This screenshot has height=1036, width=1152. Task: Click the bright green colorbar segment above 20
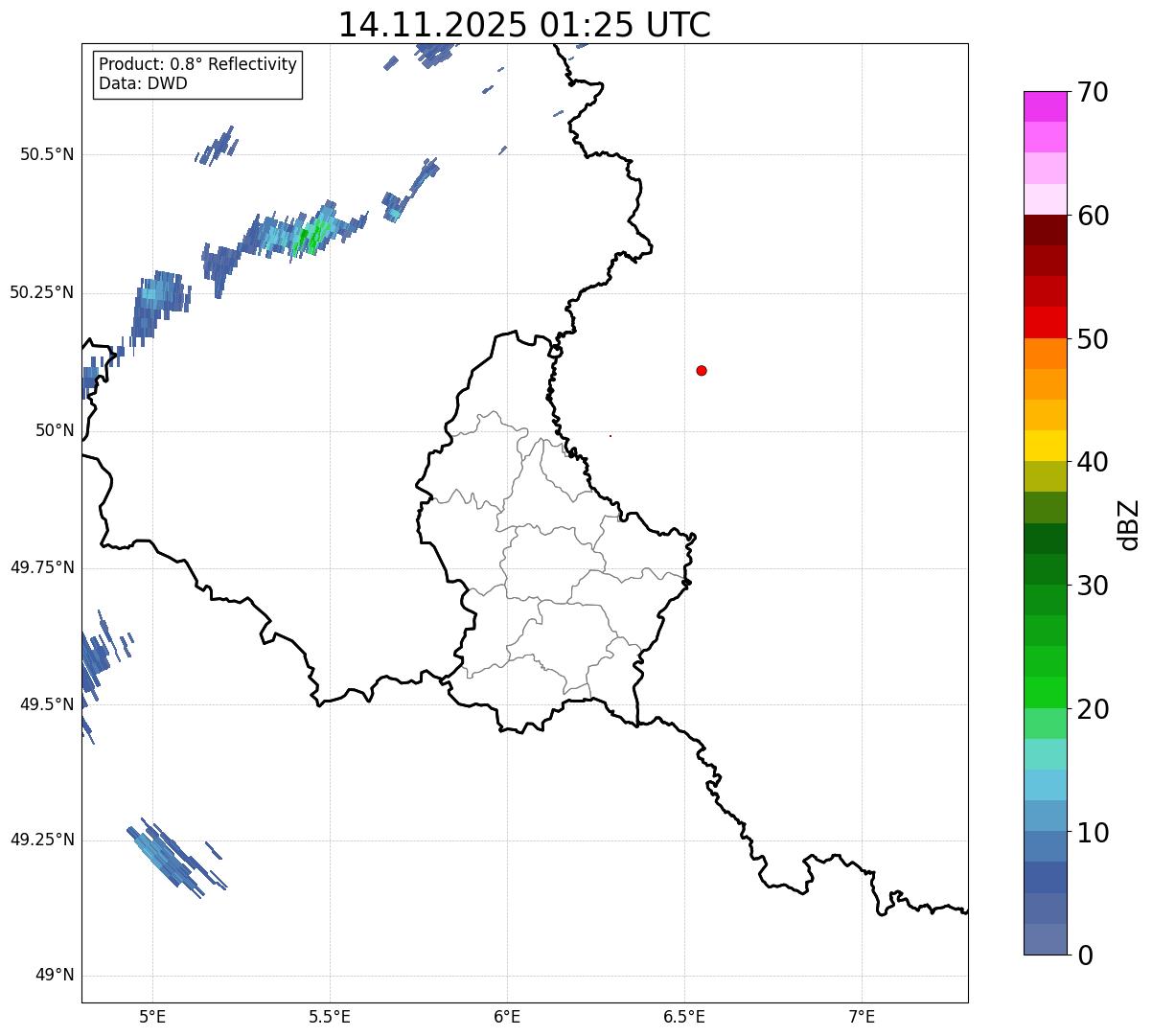1045,692
